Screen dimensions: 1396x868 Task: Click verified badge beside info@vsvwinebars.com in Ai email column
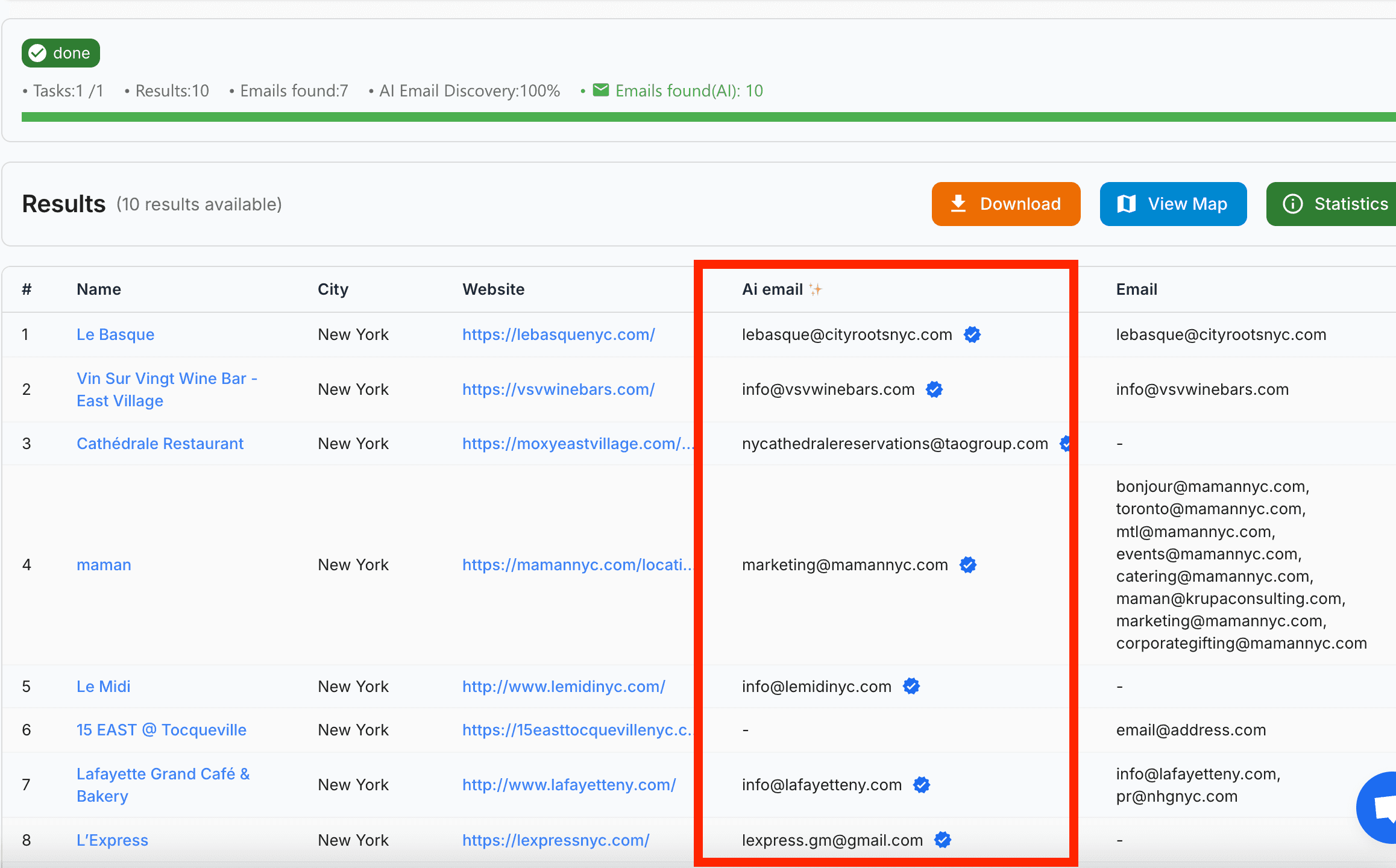pos(934,389)
